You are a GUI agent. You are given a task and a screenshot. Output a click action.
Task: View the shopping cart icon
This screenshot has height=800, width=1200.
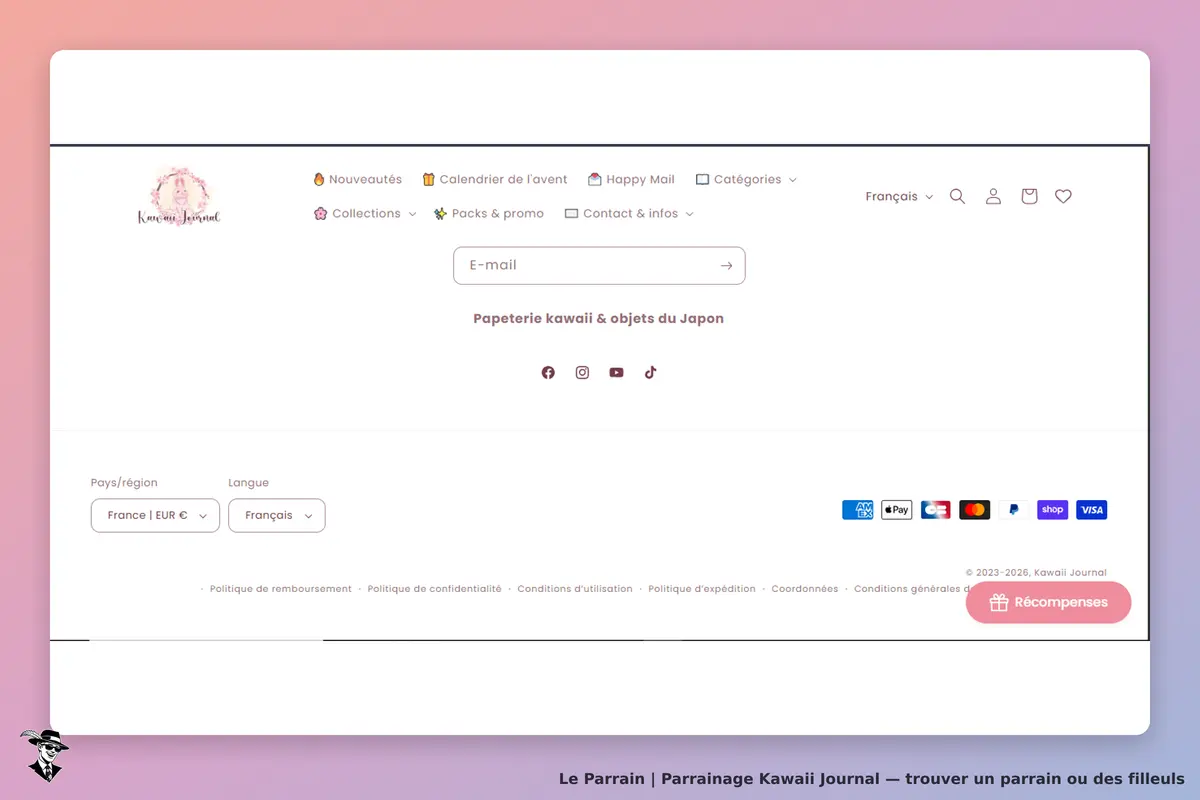pyautogui.click(x=1029, y=196)
